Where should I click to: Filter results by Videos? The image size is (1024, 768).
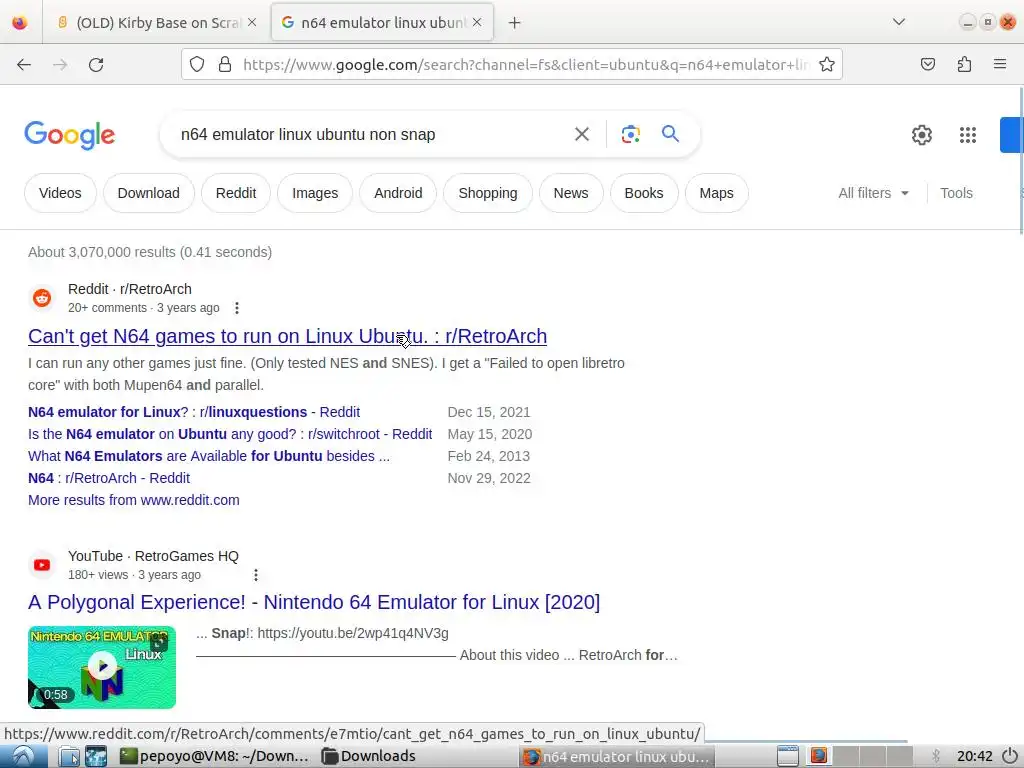[x=60, y=193]
